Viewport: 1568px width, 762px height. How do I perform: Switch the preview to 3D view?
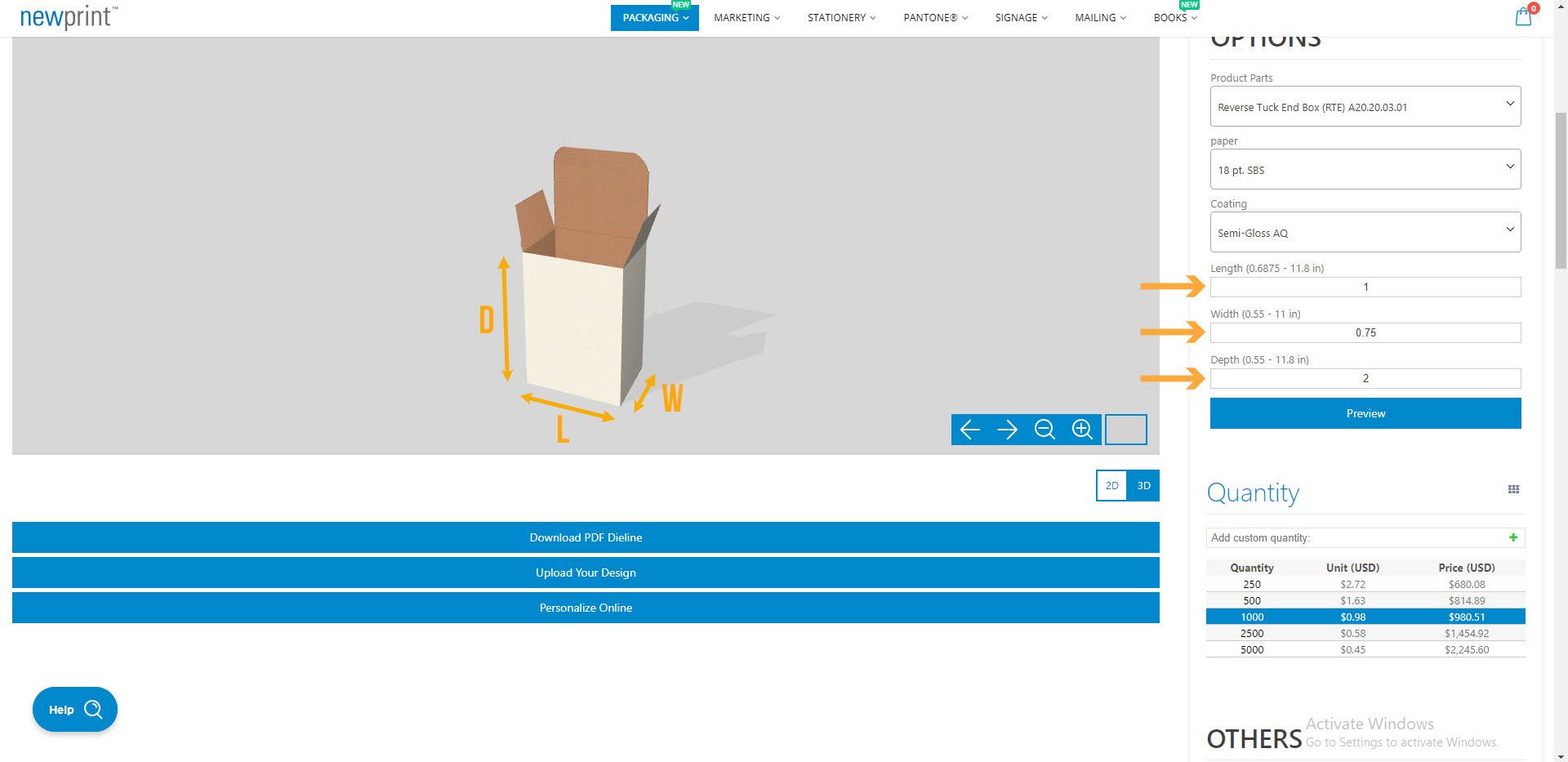point(1142,484)
